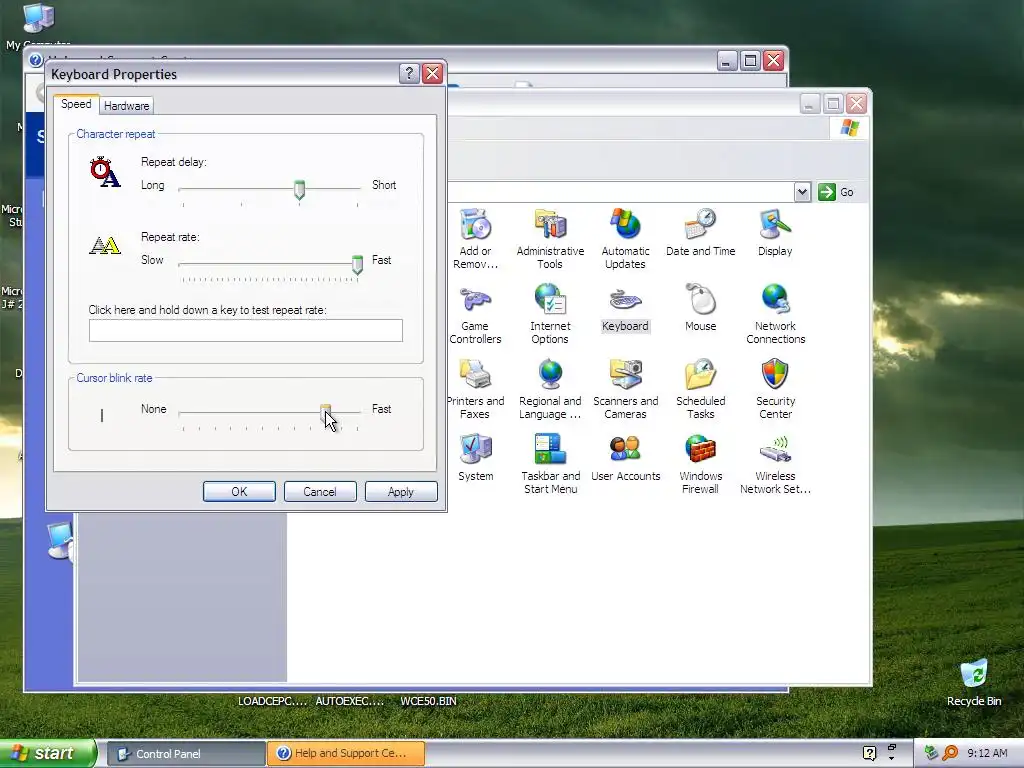Click the help icon in the taskbar tray

click(869, 754)
